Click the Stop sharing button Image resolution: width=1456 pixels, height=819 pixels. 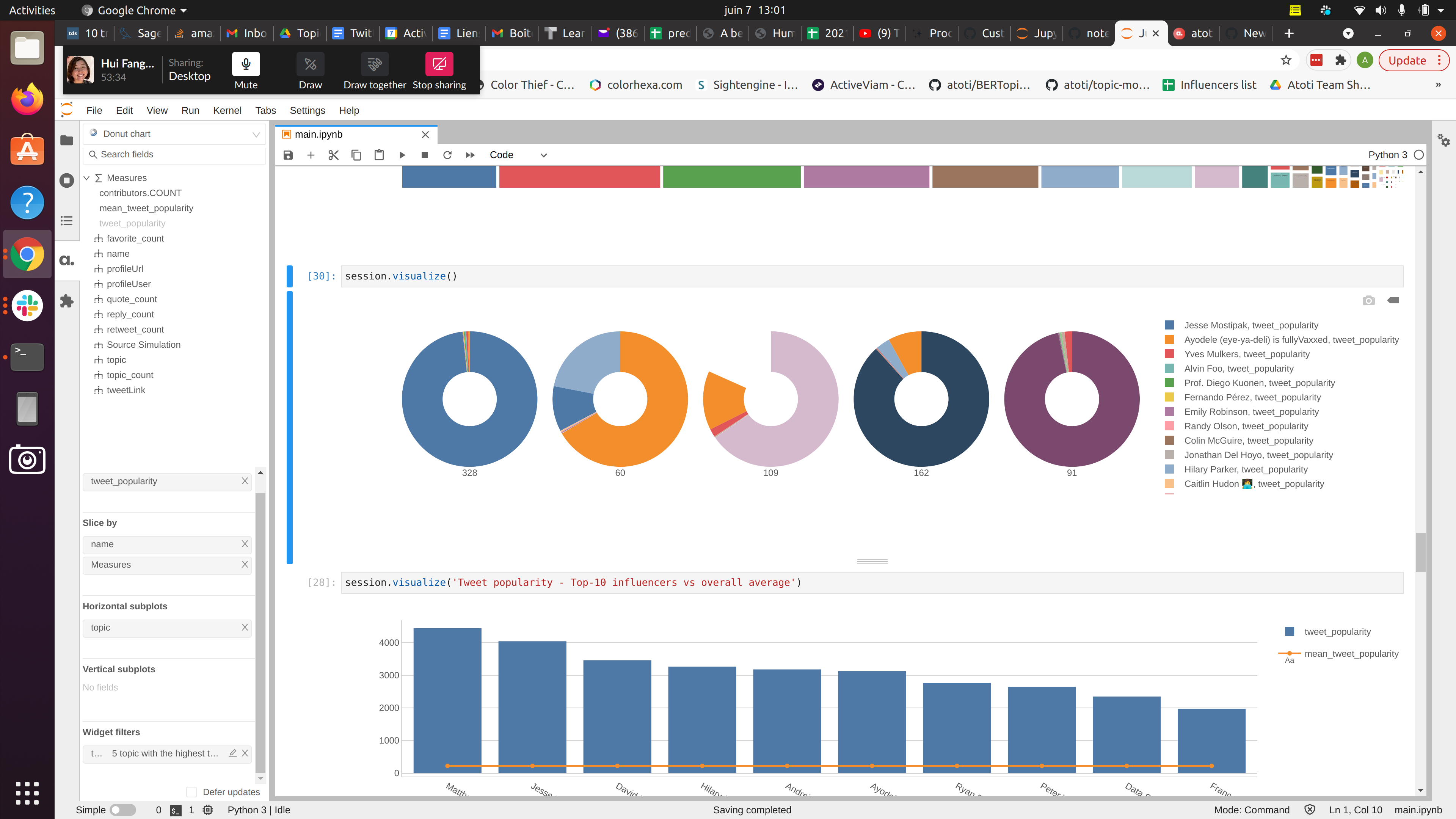pos(439,64)
